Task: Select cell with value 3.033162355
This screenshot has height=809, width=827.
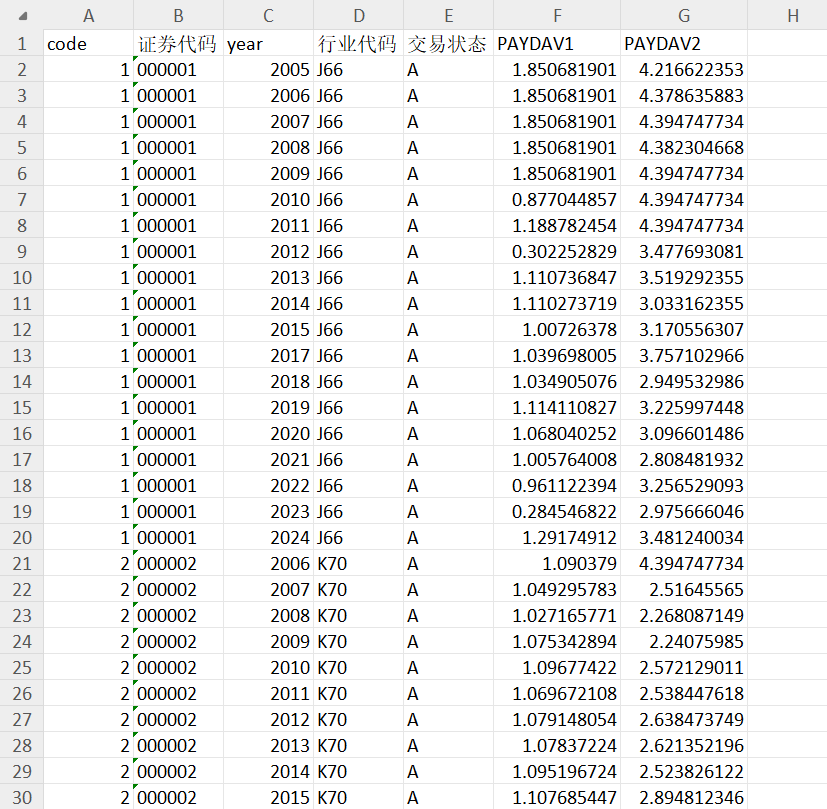Action: tap(684, 303)
